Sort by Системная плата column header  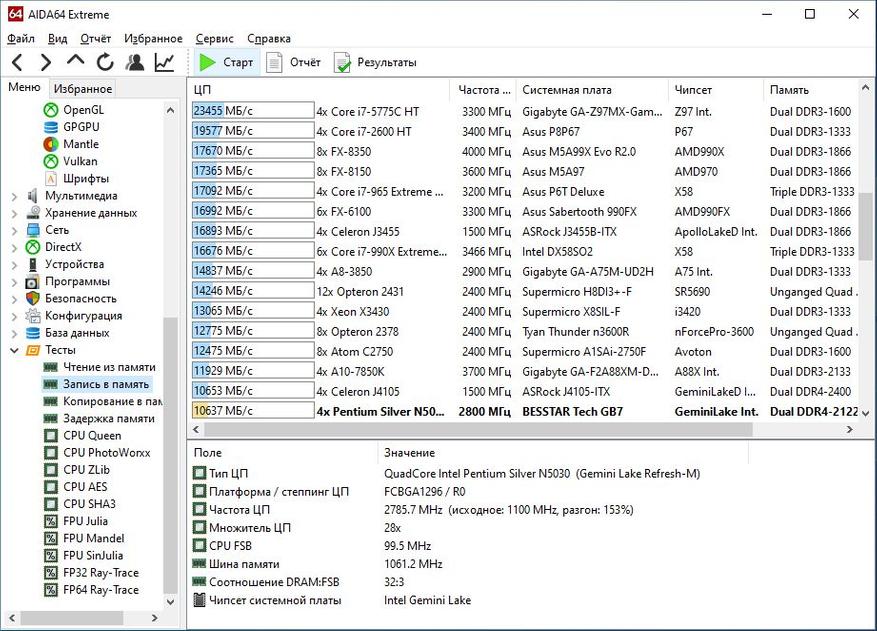pyautogui.click(x=592, y=90)
